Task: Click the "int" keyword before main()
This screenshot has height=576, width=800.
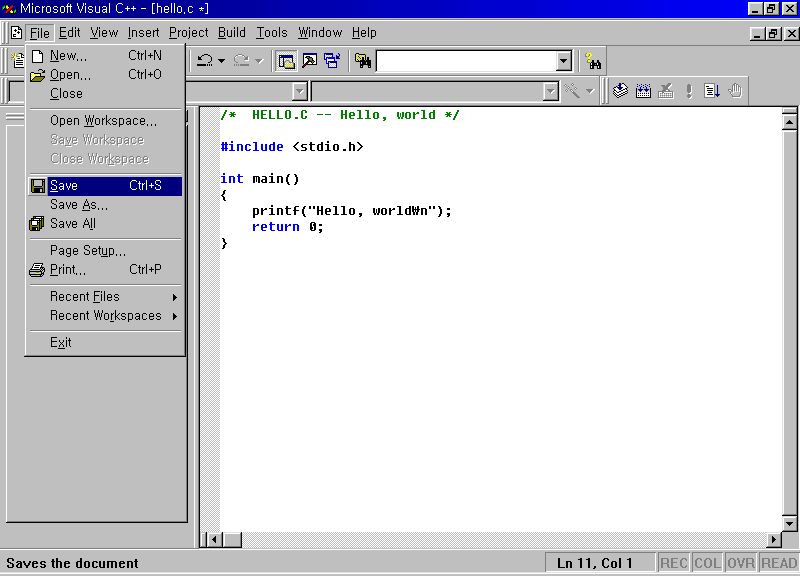Action: (x=232, y=179)
